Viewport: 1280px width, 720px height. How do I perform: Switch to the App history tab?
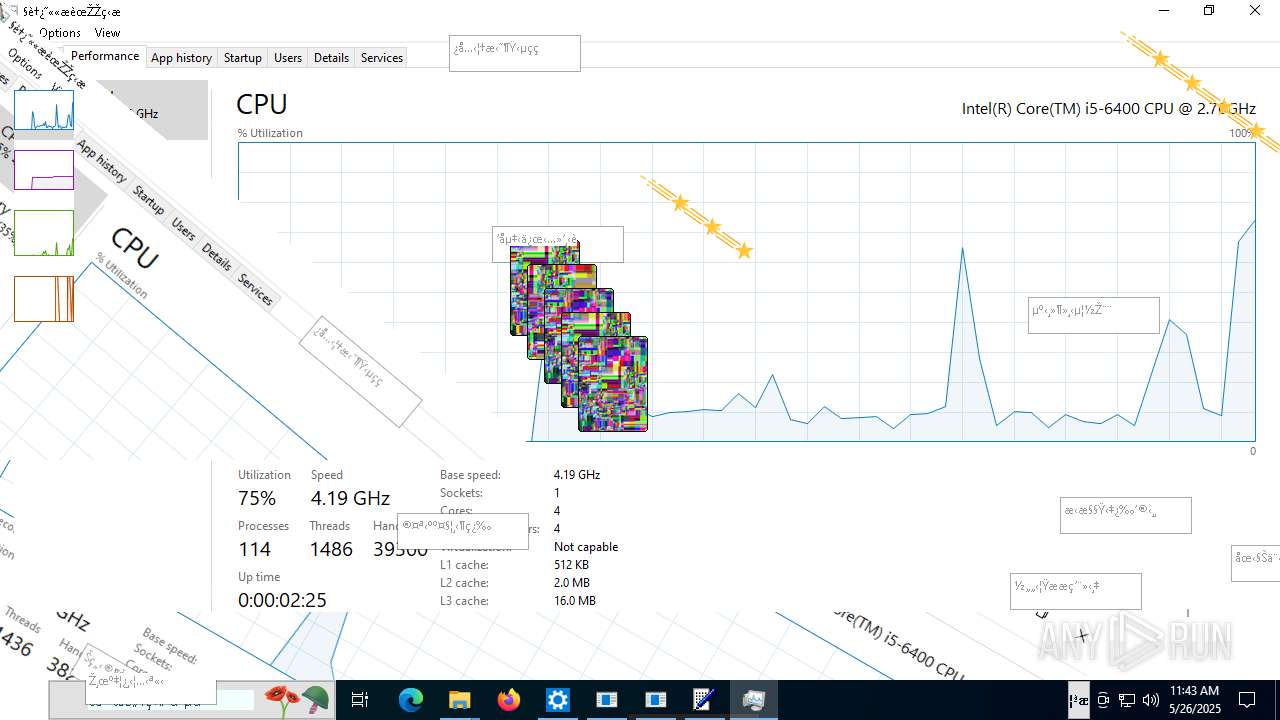(181, 58)
